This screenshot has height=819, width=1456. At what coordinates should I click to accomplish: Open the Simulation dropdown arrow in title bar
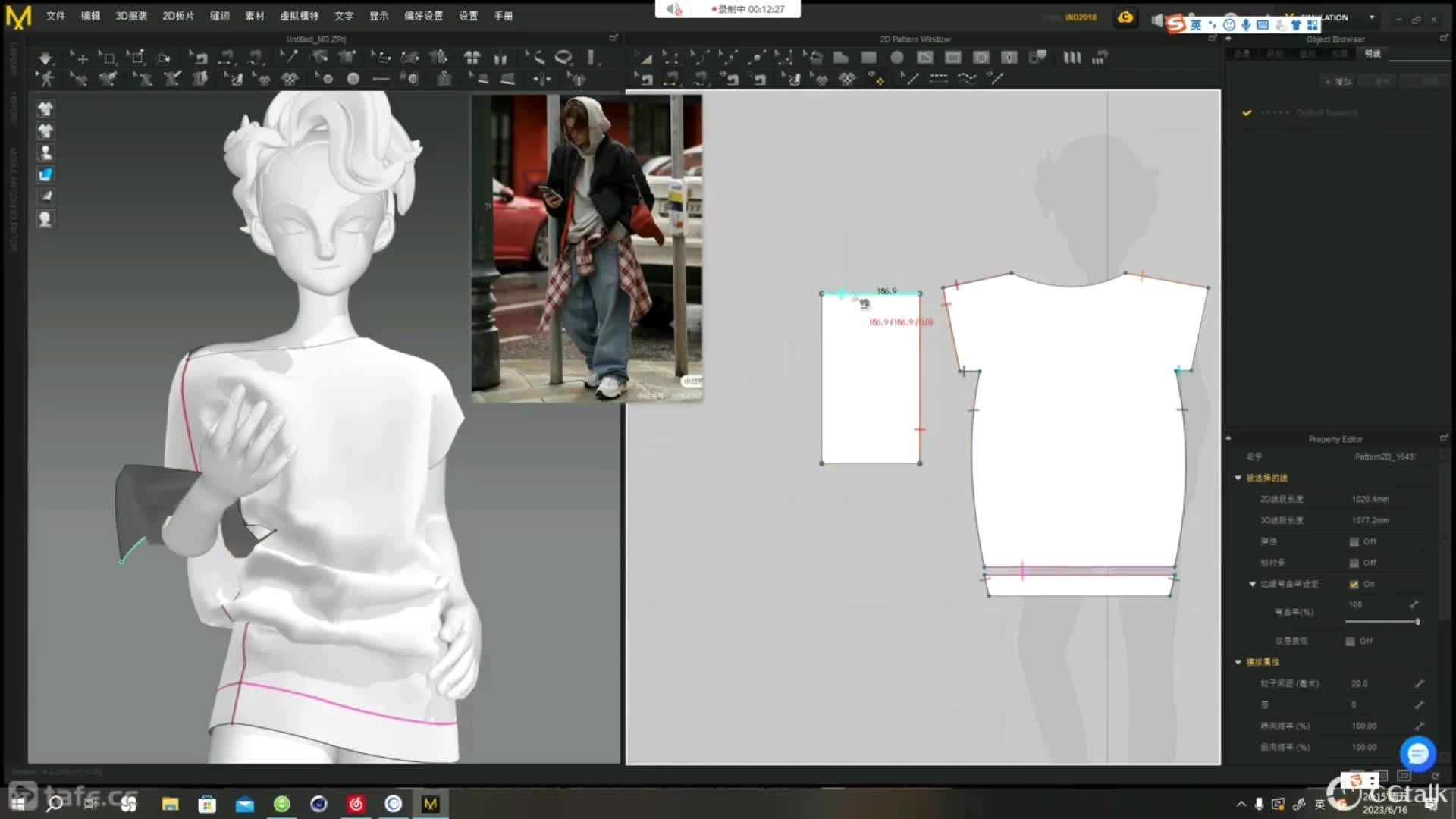click(x=1371, y=17)
